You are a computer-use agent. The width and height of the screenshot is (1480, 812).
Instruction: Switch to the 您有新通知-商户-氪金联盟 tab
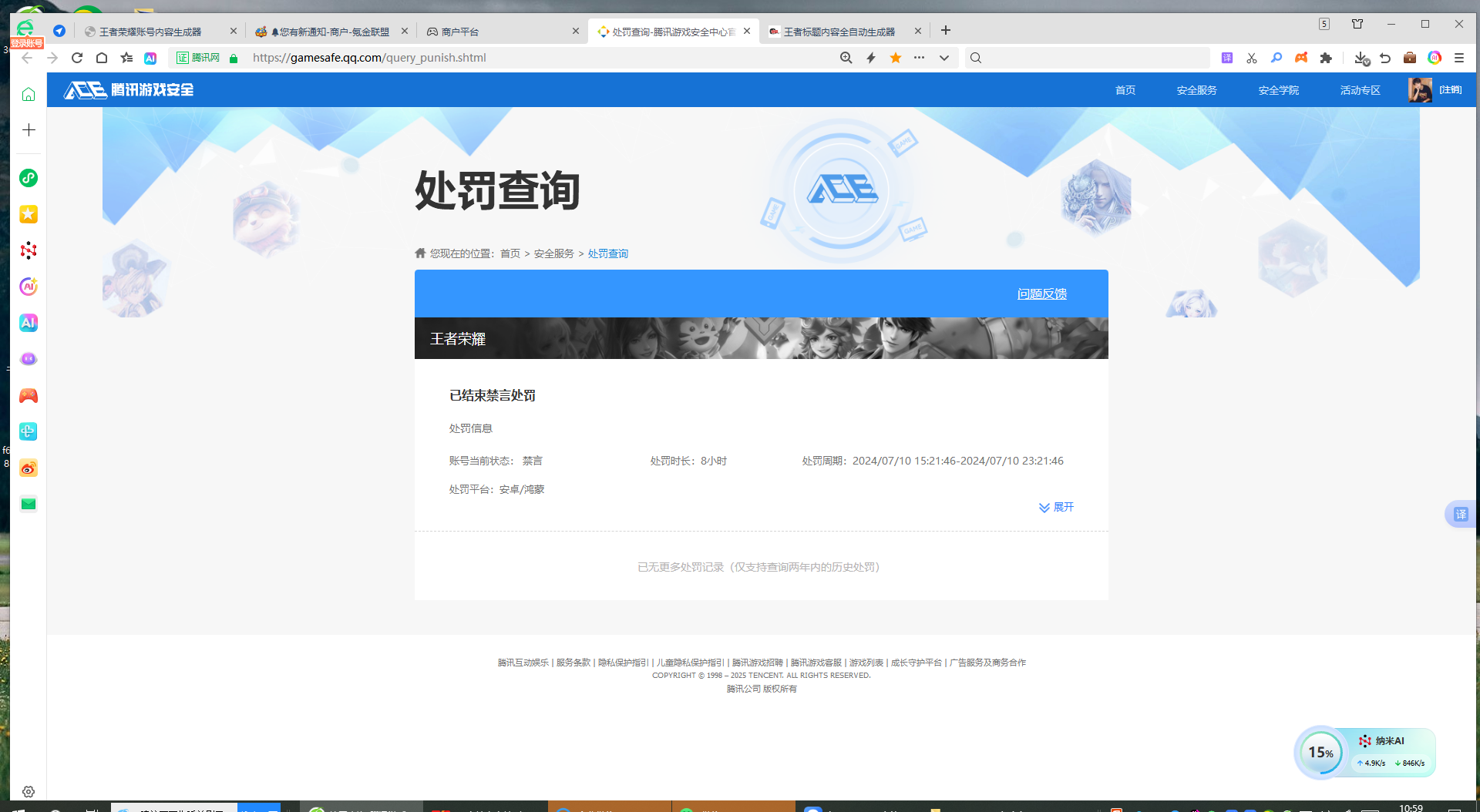click(x=330, y=32)
